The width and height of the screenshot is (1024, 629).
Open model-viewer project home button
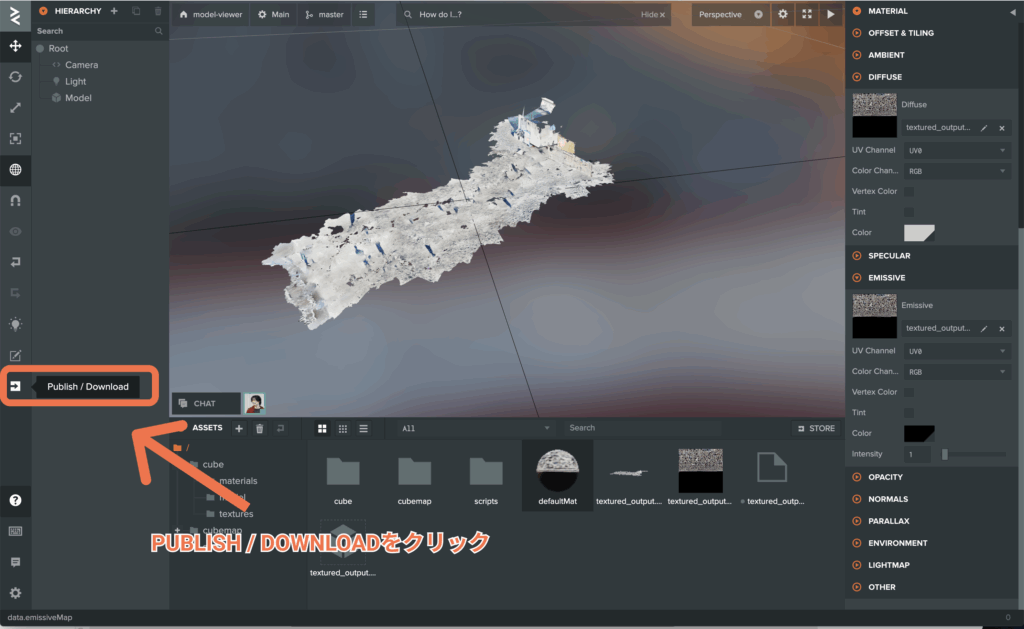pos(210,14)
